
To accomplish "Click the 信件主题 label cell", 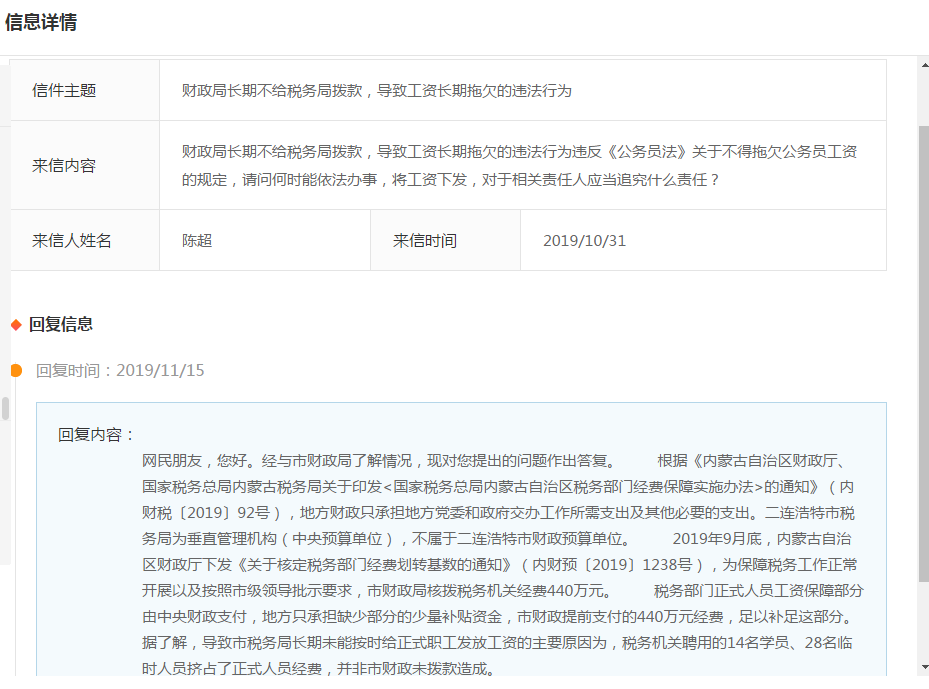I will click(x=85, y=91).
